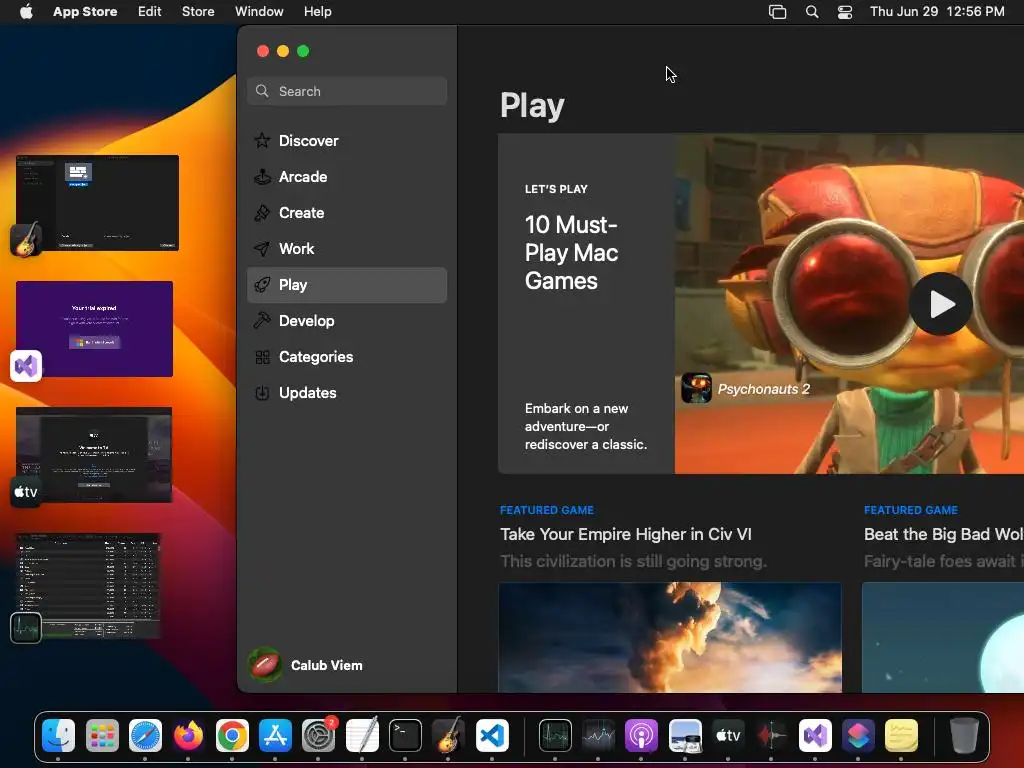Image resolution: width=1024 pixels, height=768 pixels.
Task: Open the Trash in the Dock
Action: click(x=964, y=736)
